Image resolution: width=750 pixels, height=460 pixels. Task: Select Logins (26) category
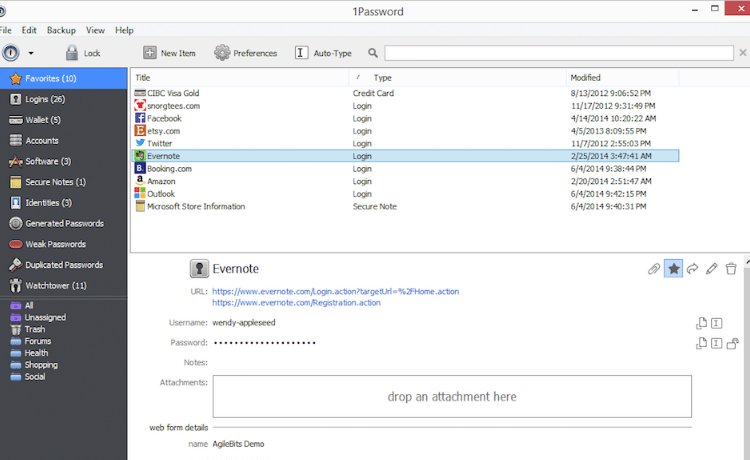[64, 99]
